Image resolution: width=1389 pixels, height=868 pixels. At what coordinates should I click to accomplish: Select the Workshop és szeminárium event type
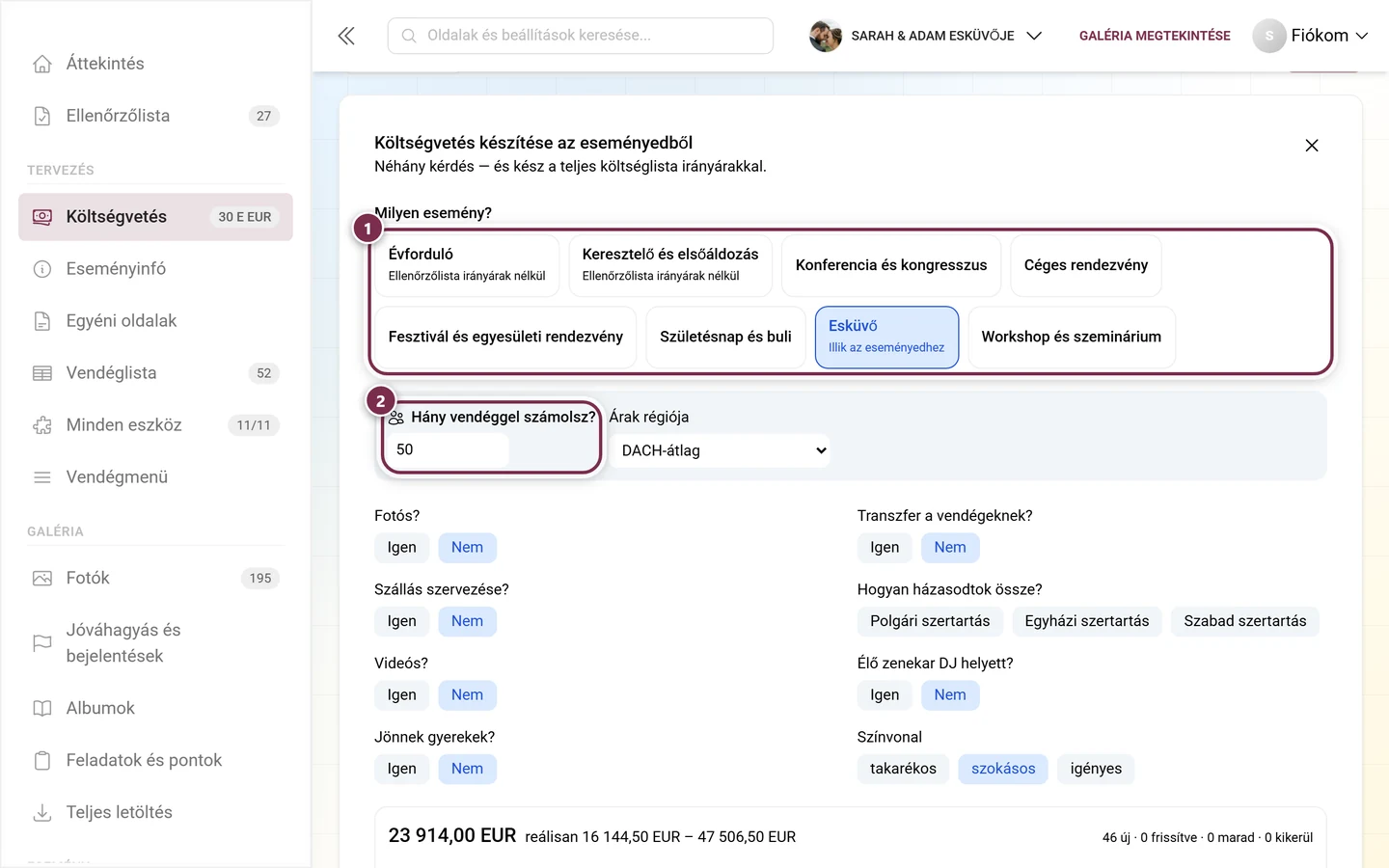[x=1072, y=338]
